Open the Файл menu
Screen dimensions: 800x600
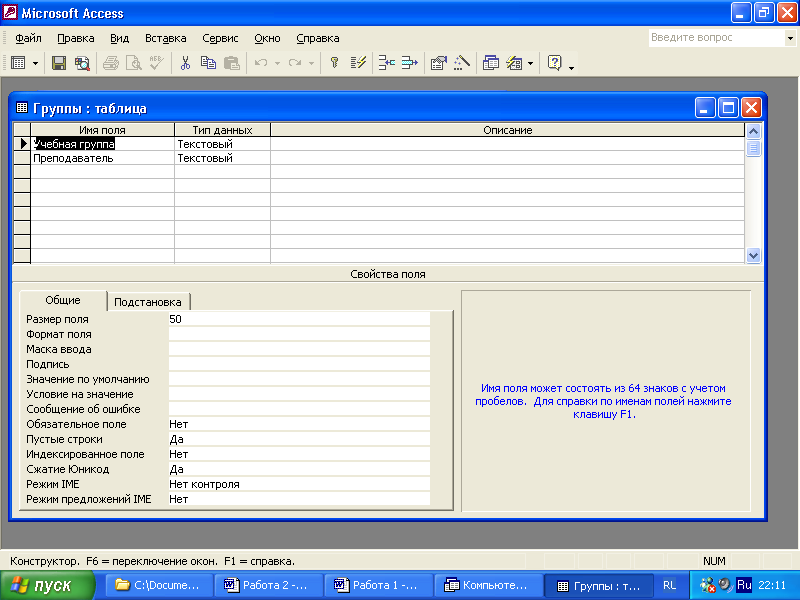coord(28,38)
